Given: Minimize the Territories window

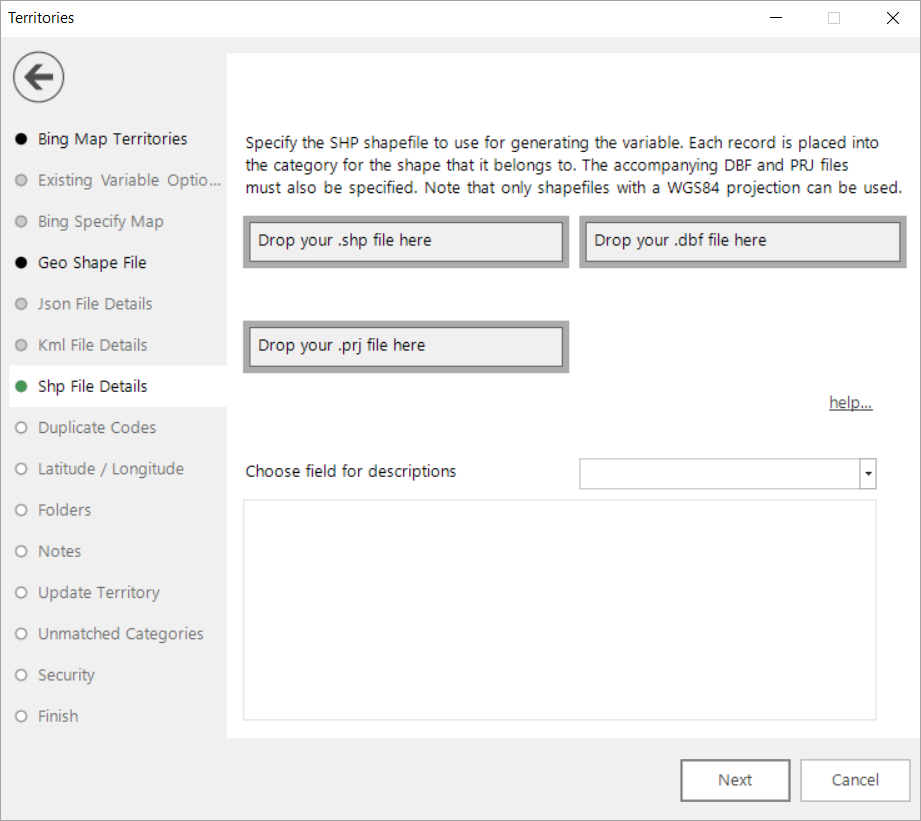Looking at the screenshot, I should (776, 18).
